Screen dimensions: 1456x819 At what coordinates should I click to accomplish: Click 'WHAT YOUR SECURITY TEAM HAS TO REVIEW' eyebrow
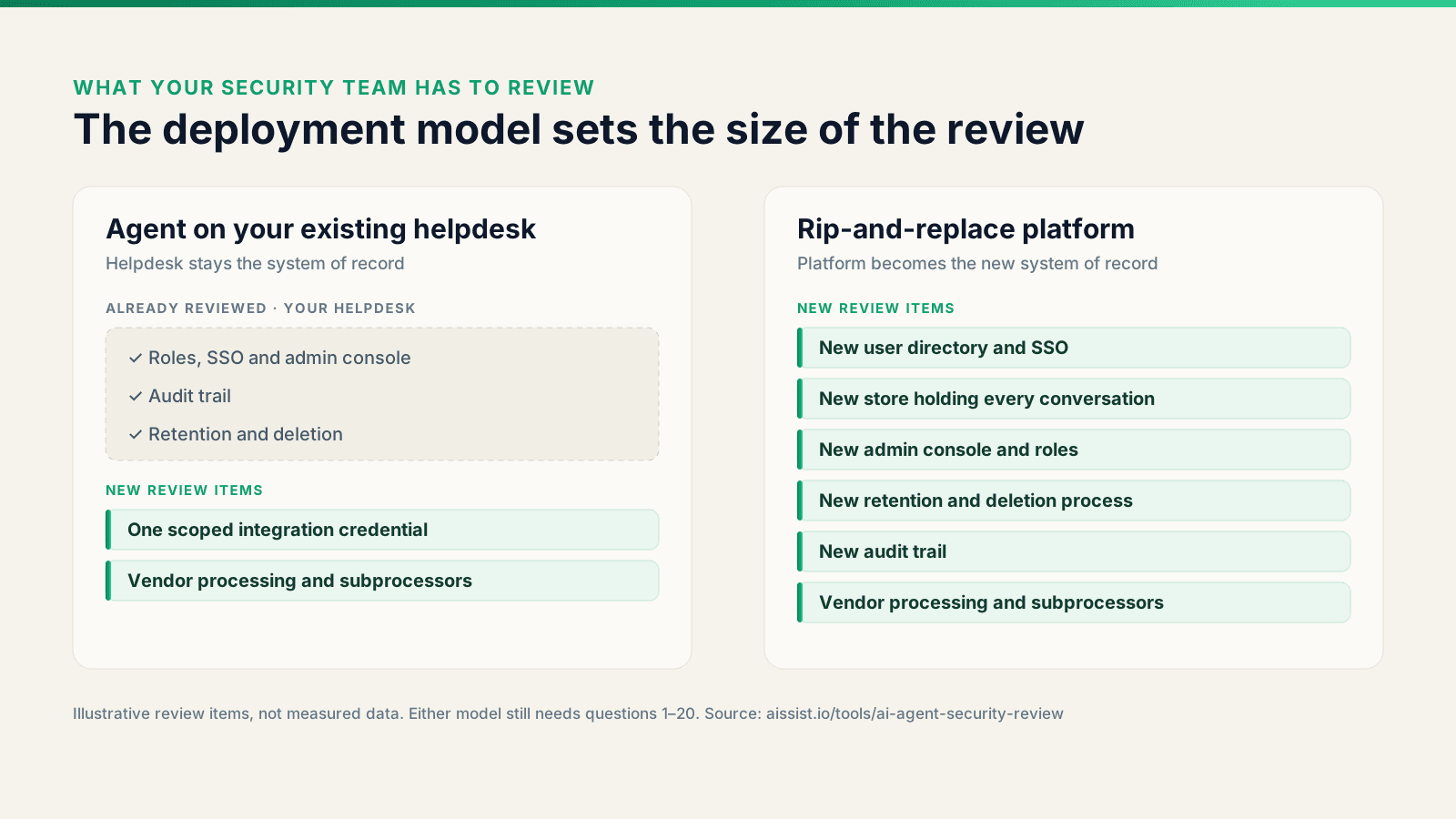334,87
